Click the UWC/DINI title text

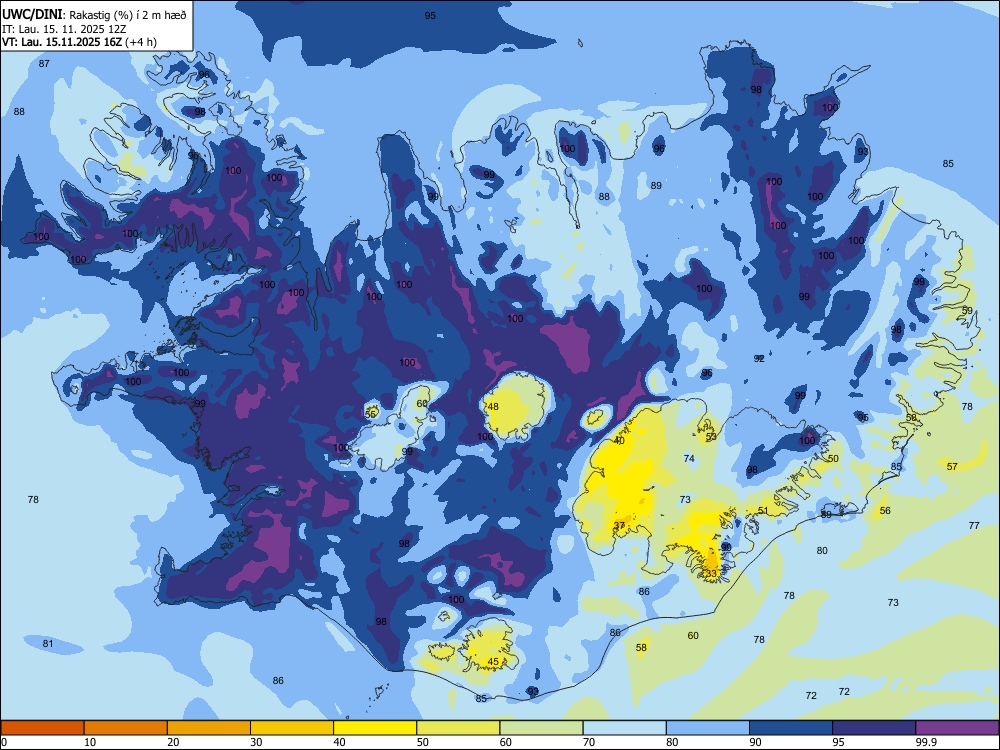pyautogui.click(x=32, y=14)
